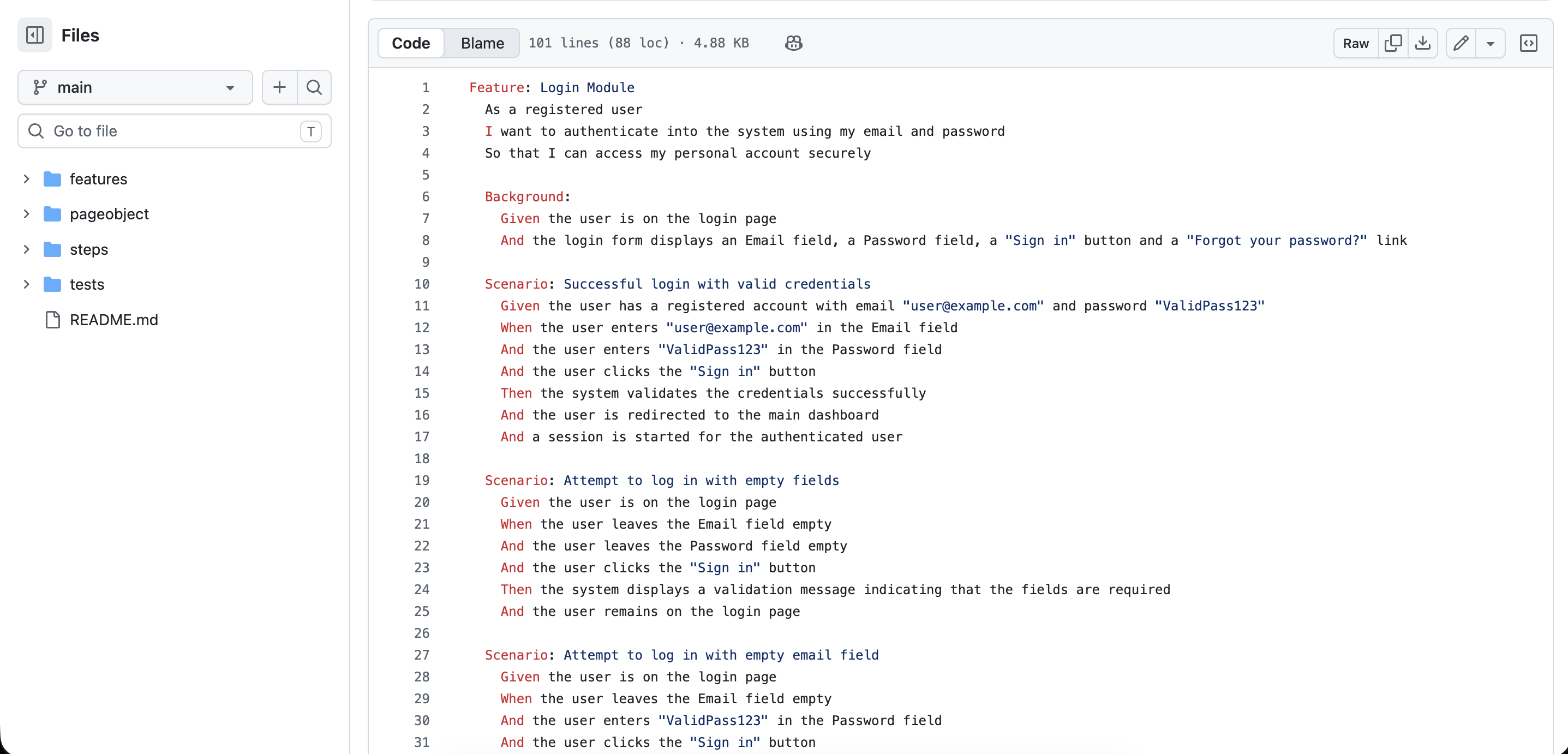Click line number 27
The image size is (1568, 754).
click(422, 655)
